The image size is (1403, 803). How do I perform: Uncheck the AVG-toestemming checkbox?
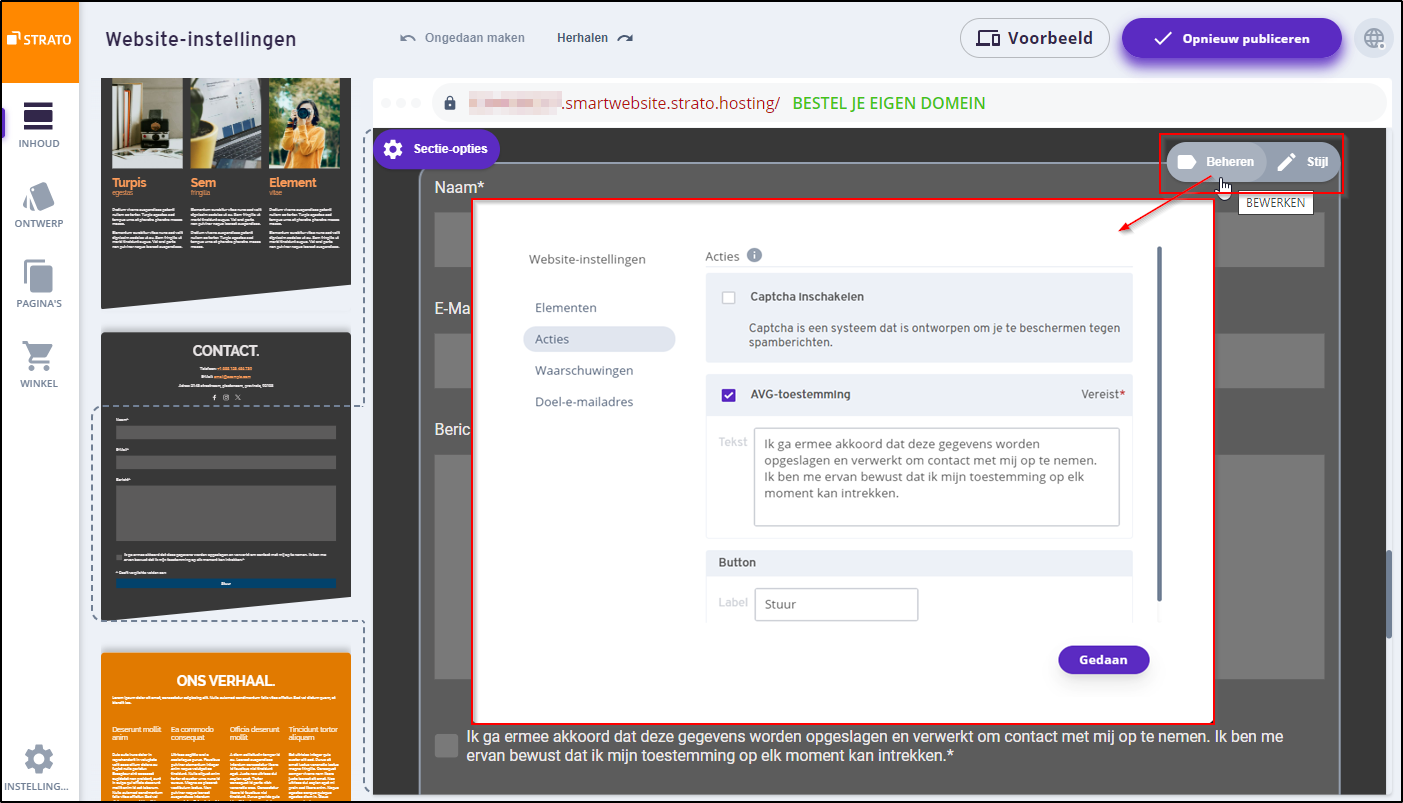point(729,395)
